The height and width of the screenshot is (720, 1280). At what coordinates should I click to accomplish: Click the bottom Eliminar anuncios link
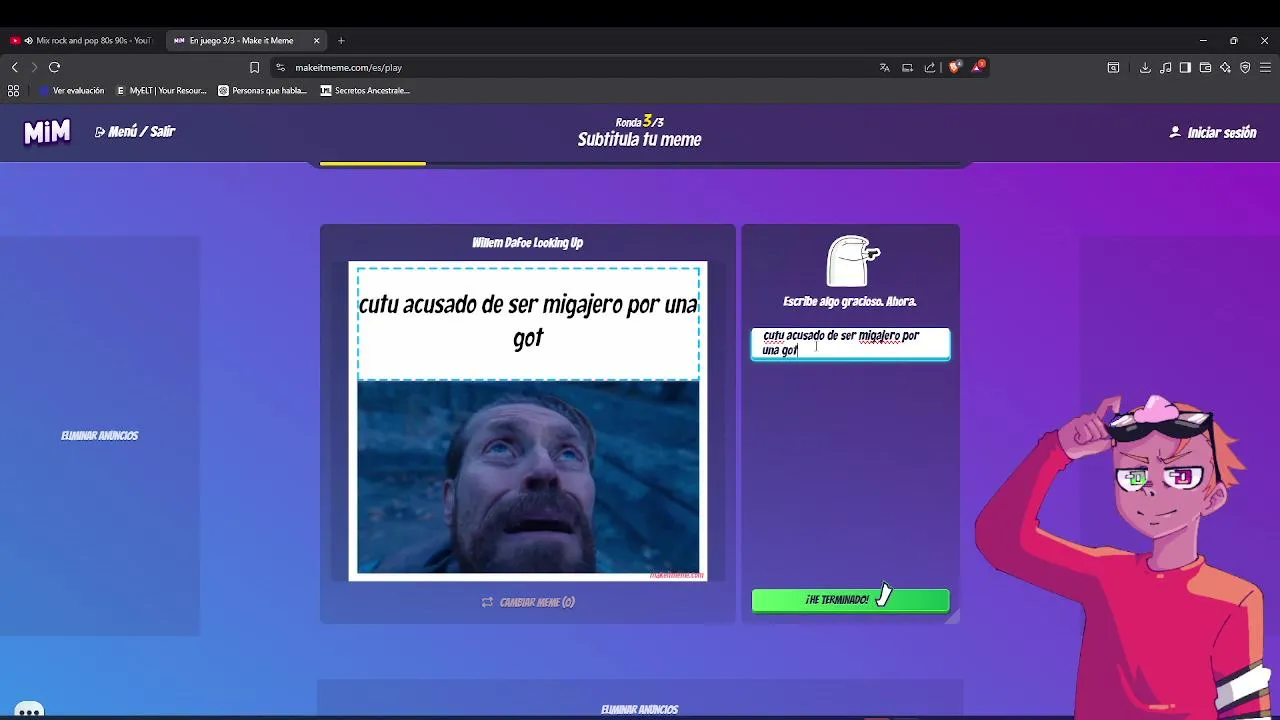click(640, 709)
